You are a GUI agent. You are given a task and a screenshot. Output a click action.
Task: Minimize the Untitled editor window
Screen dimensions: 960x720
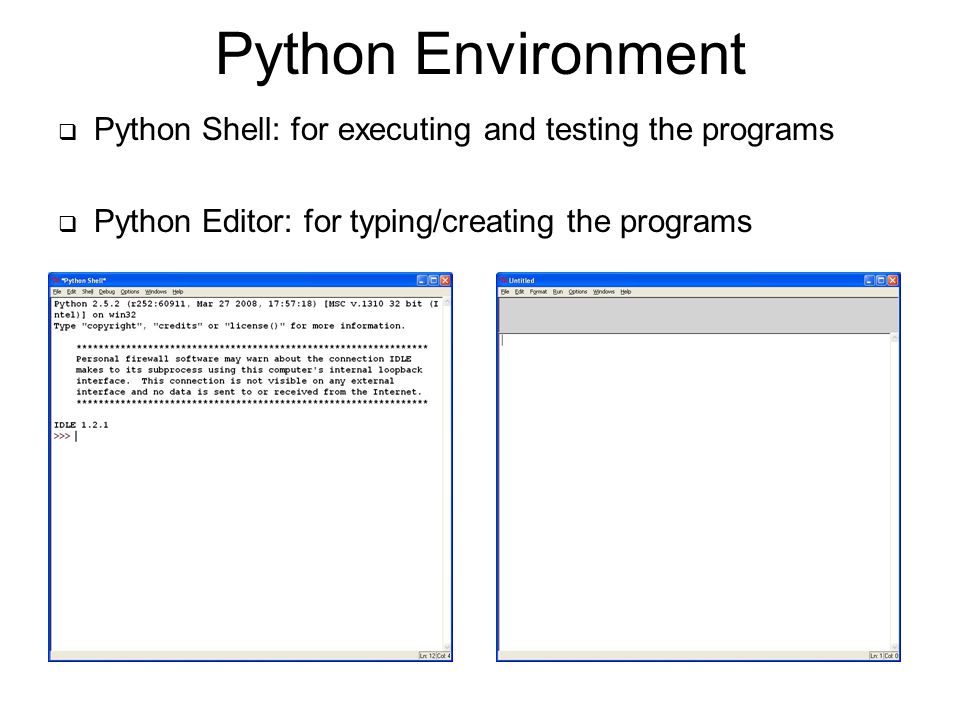tap(869, 280)
